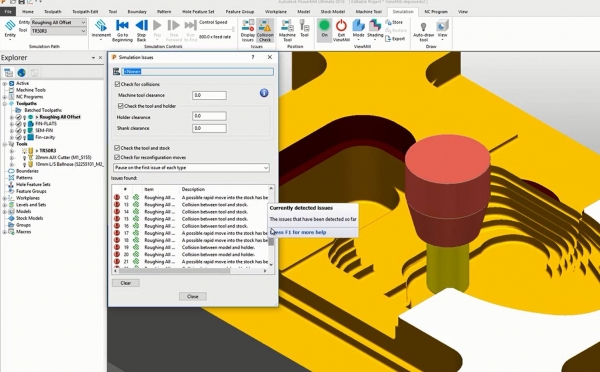Open the Entity Roughing All Offset dropdown

click(x=59, y=22)
